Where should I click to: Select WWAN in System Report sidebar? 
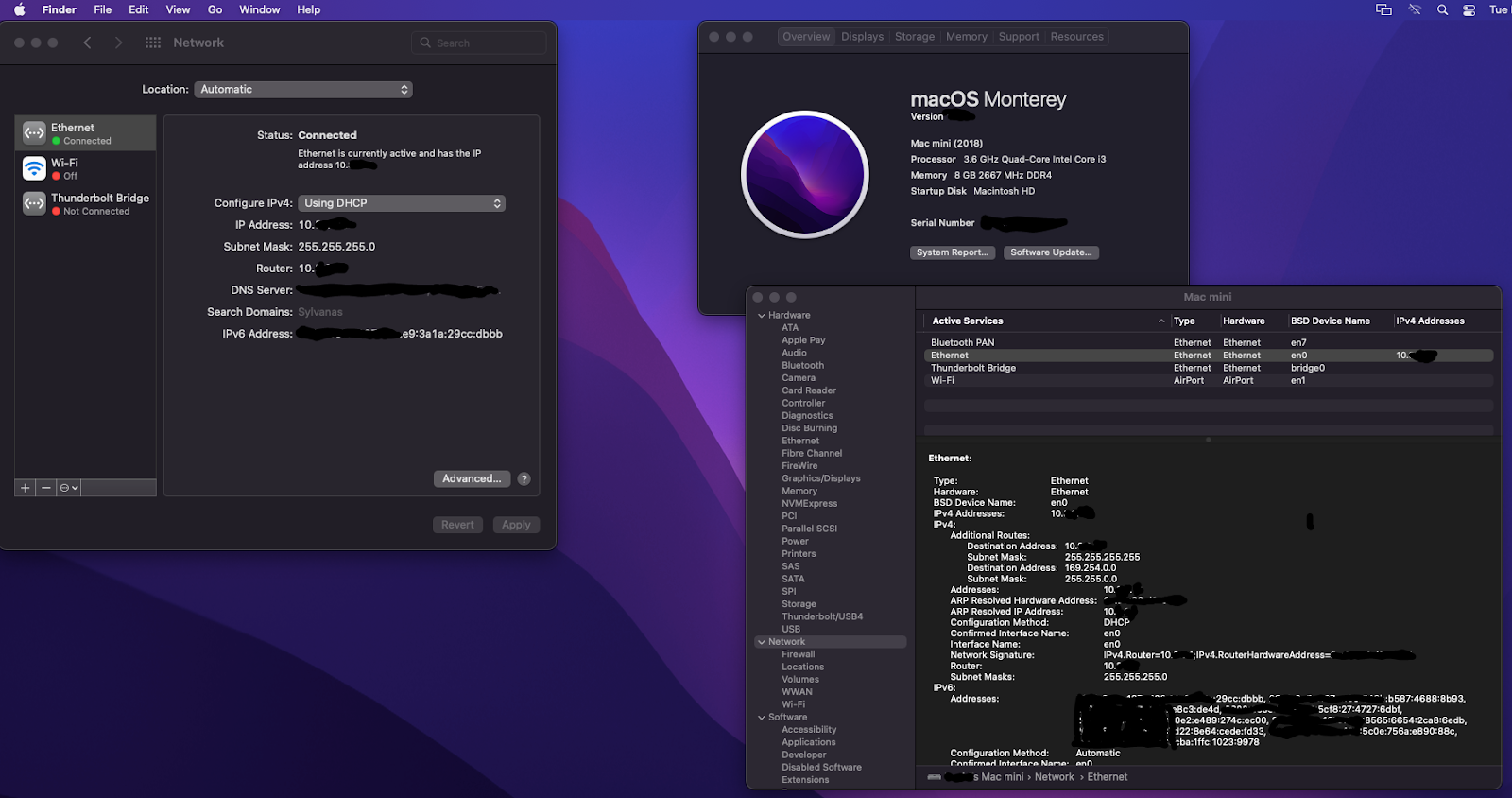click(x=797, y=692)
